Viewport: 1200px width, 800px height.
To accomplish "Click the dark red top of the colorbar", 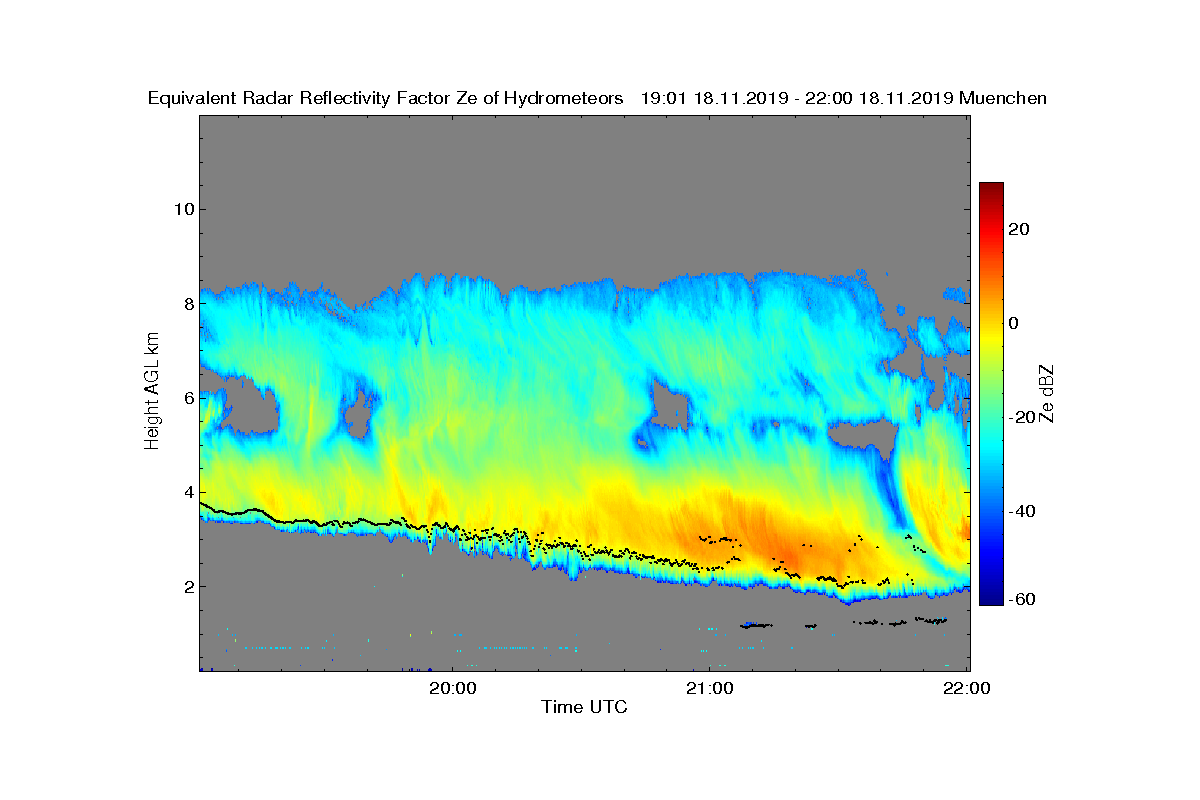I will 991,188.
